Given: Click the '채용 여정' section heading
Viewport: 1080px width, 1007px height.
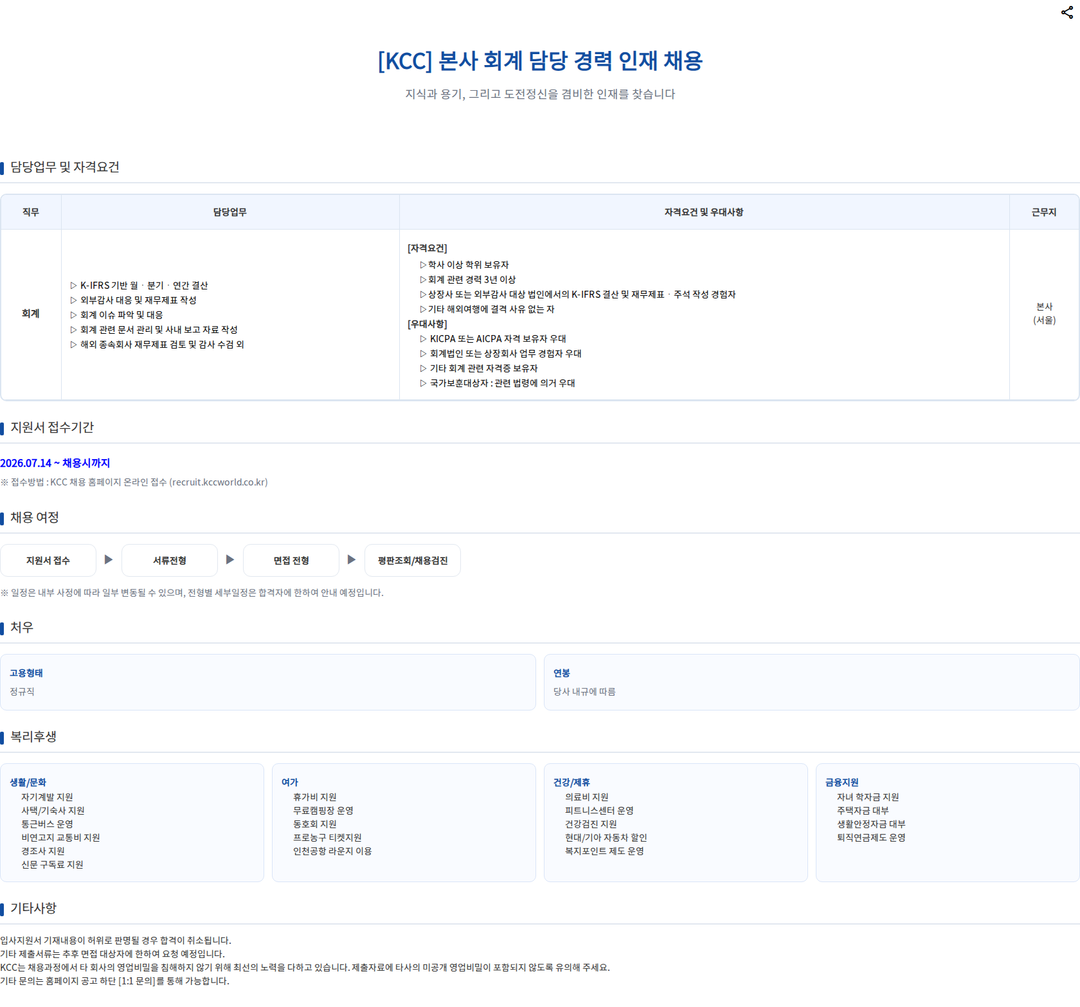Looking at the screenshot, I should coord(34,518).
